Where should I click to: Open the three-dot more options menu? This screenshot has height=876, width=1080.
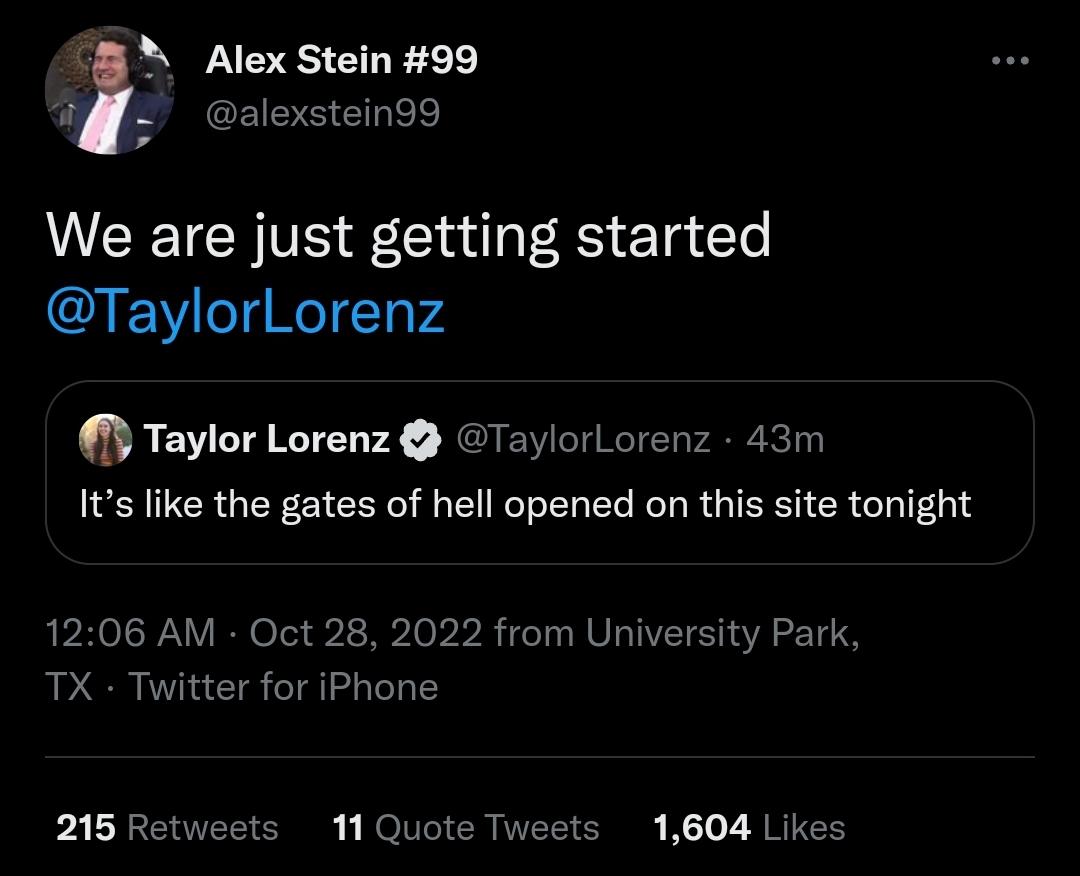[1010, 61]
